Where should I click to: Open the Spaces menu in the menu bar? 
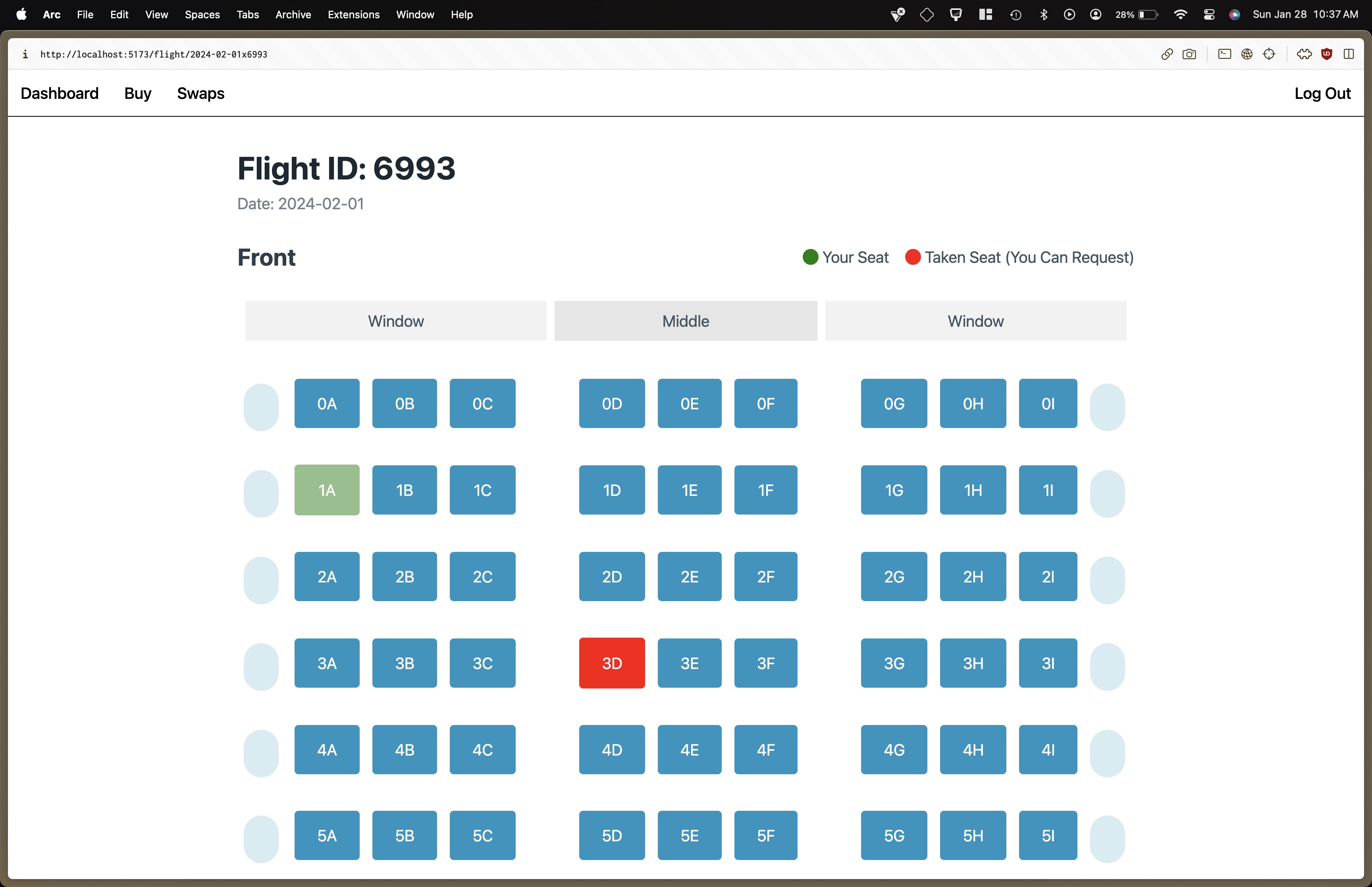tap(202, 14)
